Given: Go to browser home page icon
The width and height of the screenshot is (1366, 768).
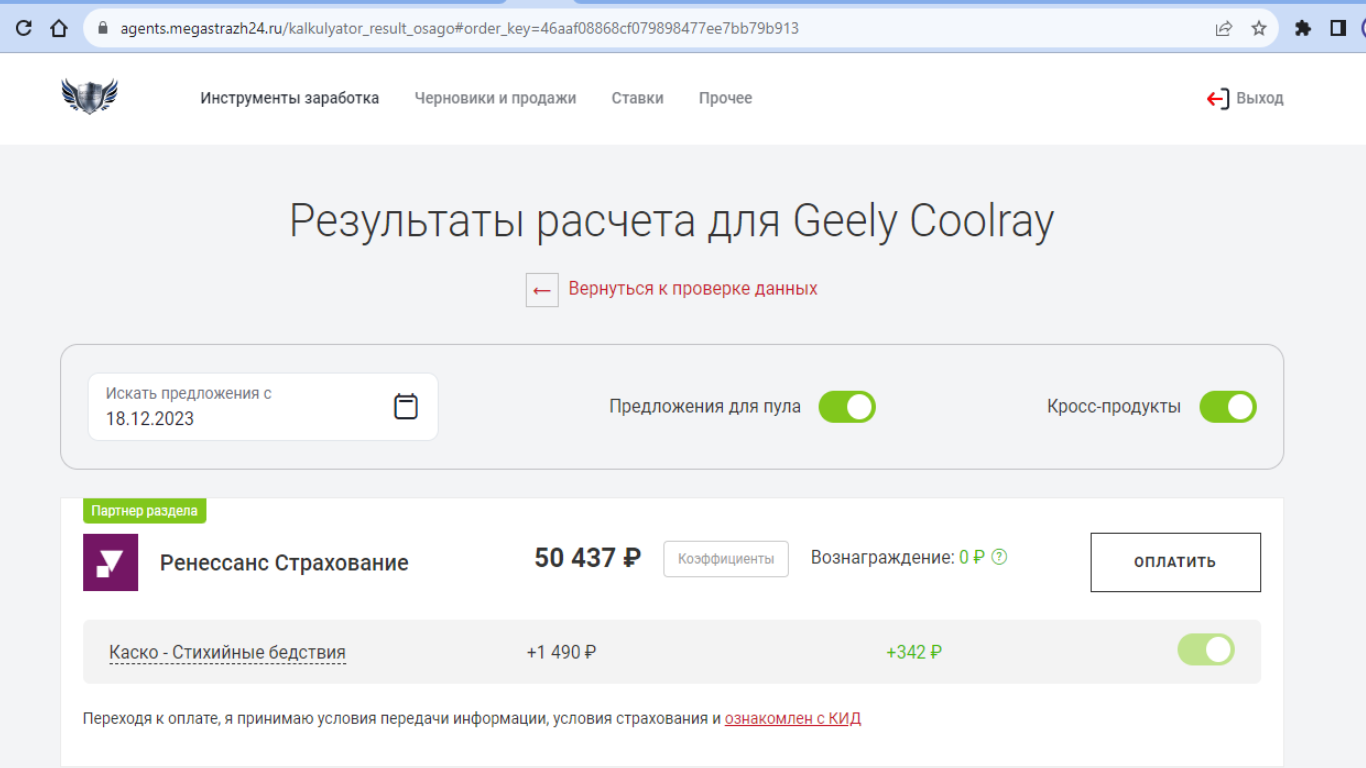Looking at the screenshot, I should [x=59, y=28].
